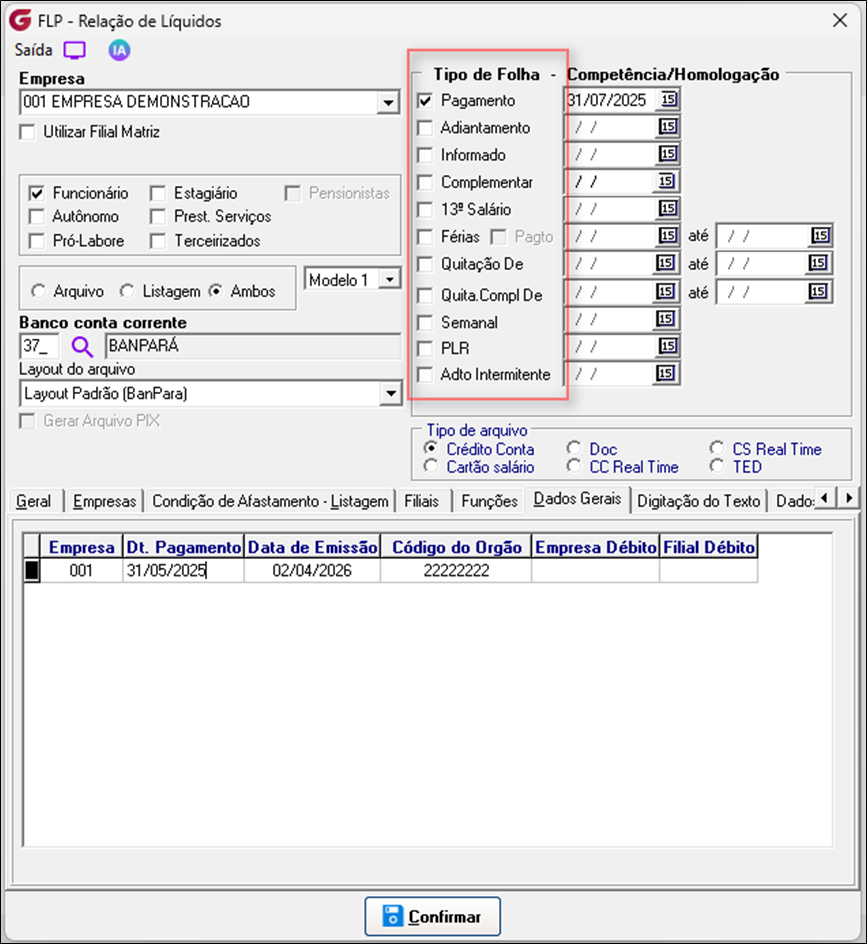The width and height of the screenshot is (867, 944).
Task: Open Condição de Afastamento - Listagem tab
Action: point(270,501)
